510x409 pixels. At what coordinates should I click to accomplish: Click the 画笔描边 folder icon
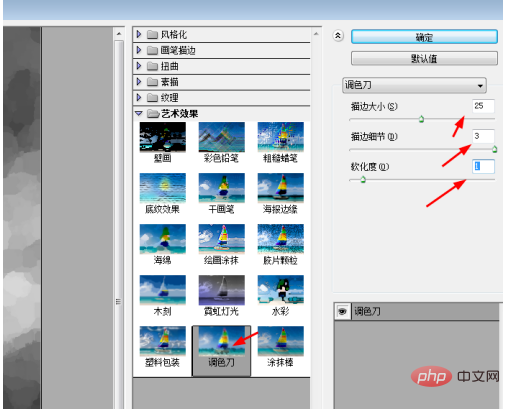point(152,50)
